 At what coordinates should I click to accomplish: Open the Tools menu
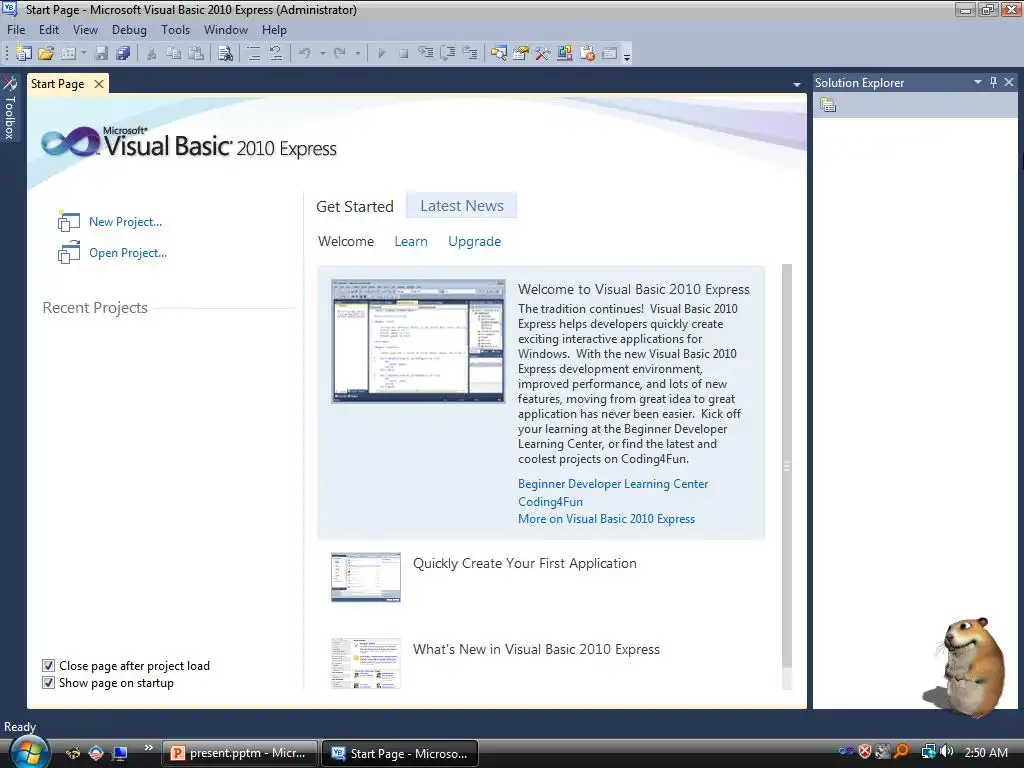(176, 30)
